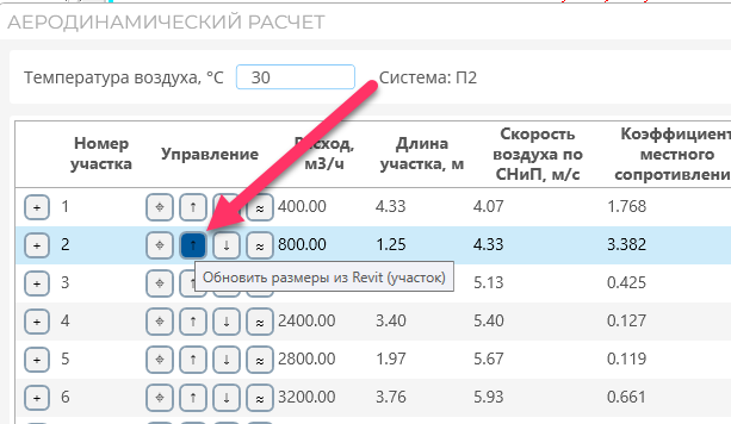The image size is (731, 424).
Task: Click the crosshair icon in row 6
Action: pos(159,398)
